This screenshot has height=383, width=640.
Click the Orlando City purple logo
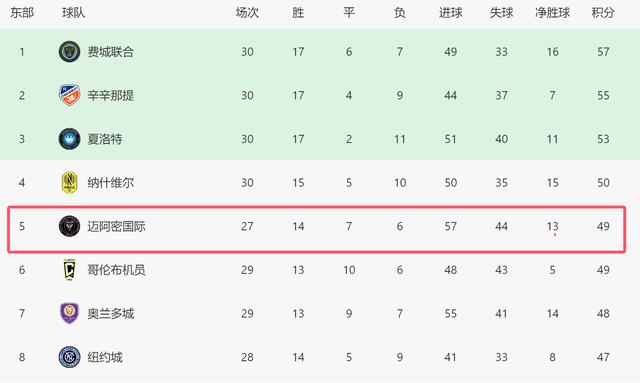pos(69,314)
